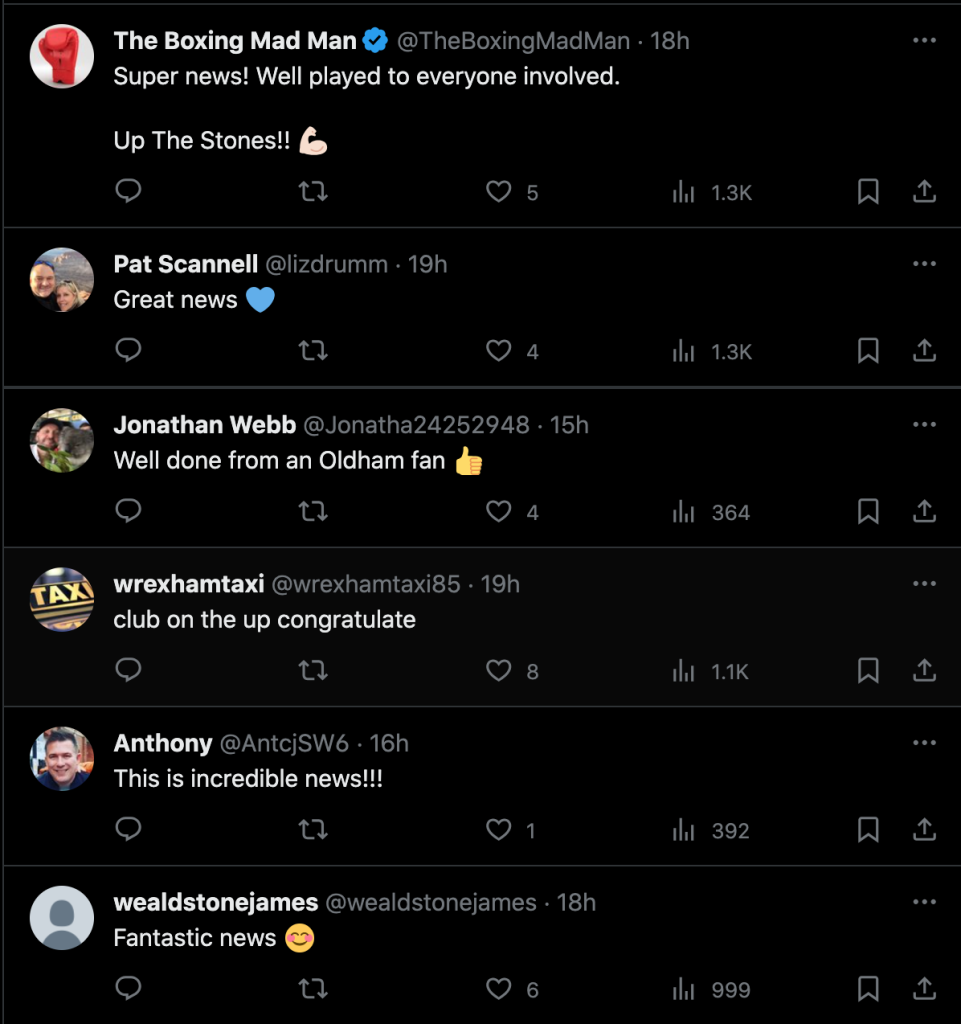Open @TheBoxingMadMan's profile handle
This screenshot has width=961, height=1024.
coord(513,41)
